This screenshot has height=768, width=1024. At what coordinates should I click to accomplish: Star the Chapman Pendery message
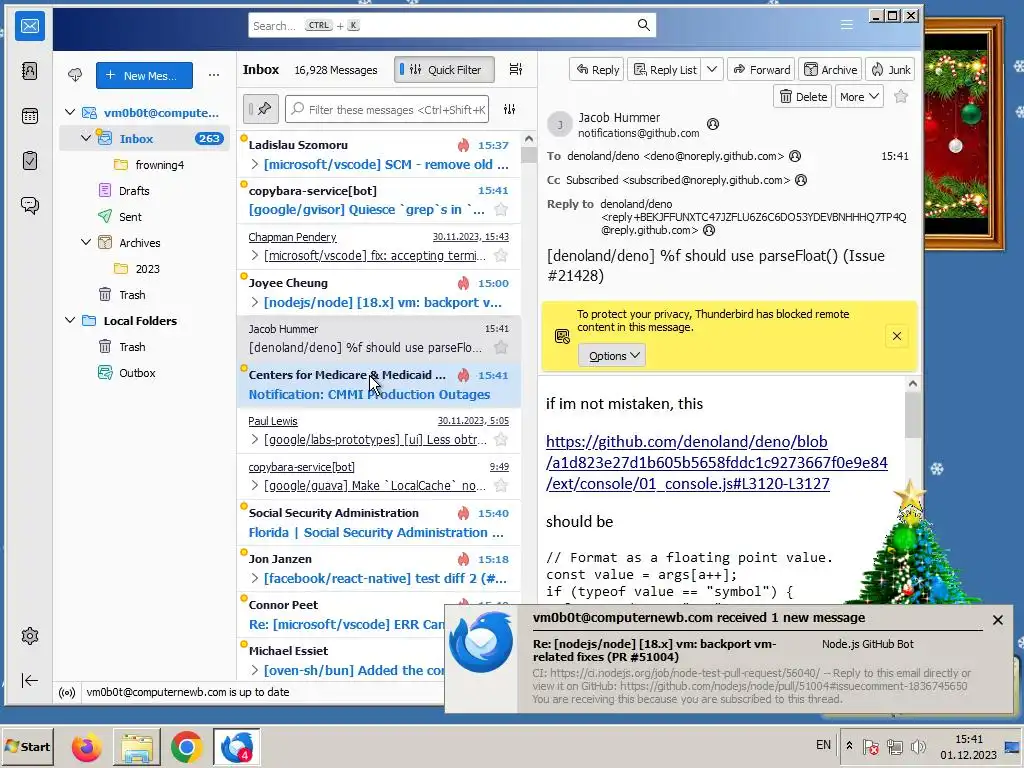point(501,255)
